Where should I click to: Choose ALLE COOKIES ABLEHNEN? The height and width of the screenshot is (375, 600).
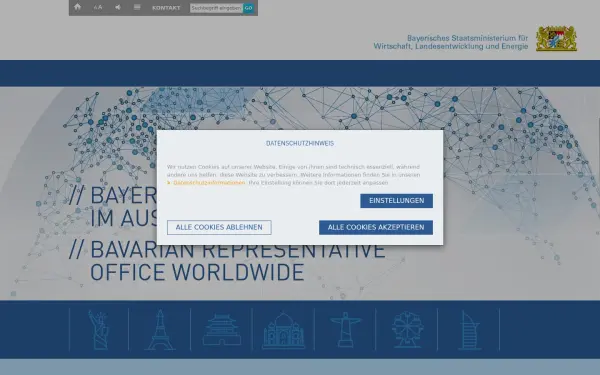click(219, 227)
